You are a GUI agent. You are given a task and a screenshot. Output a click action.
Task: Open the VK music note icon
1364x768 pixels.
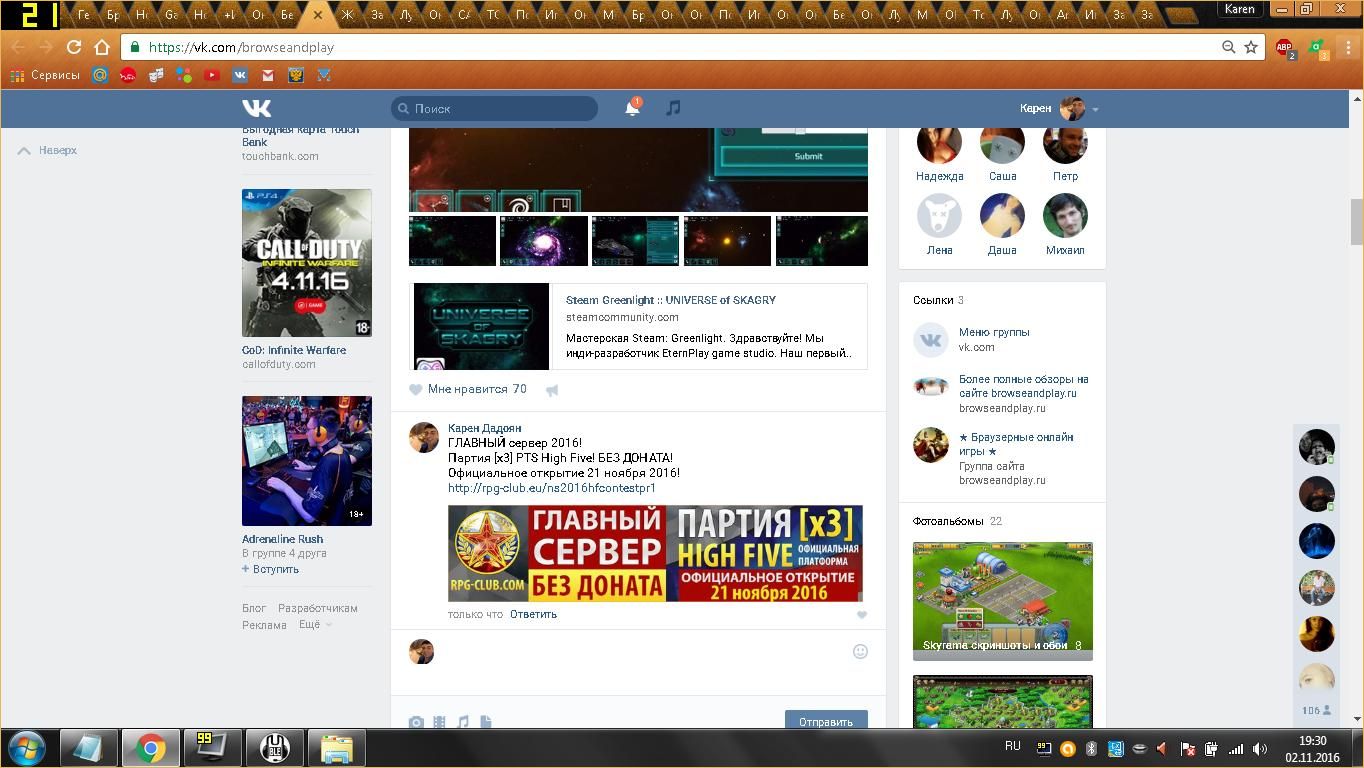pos(673,108)
